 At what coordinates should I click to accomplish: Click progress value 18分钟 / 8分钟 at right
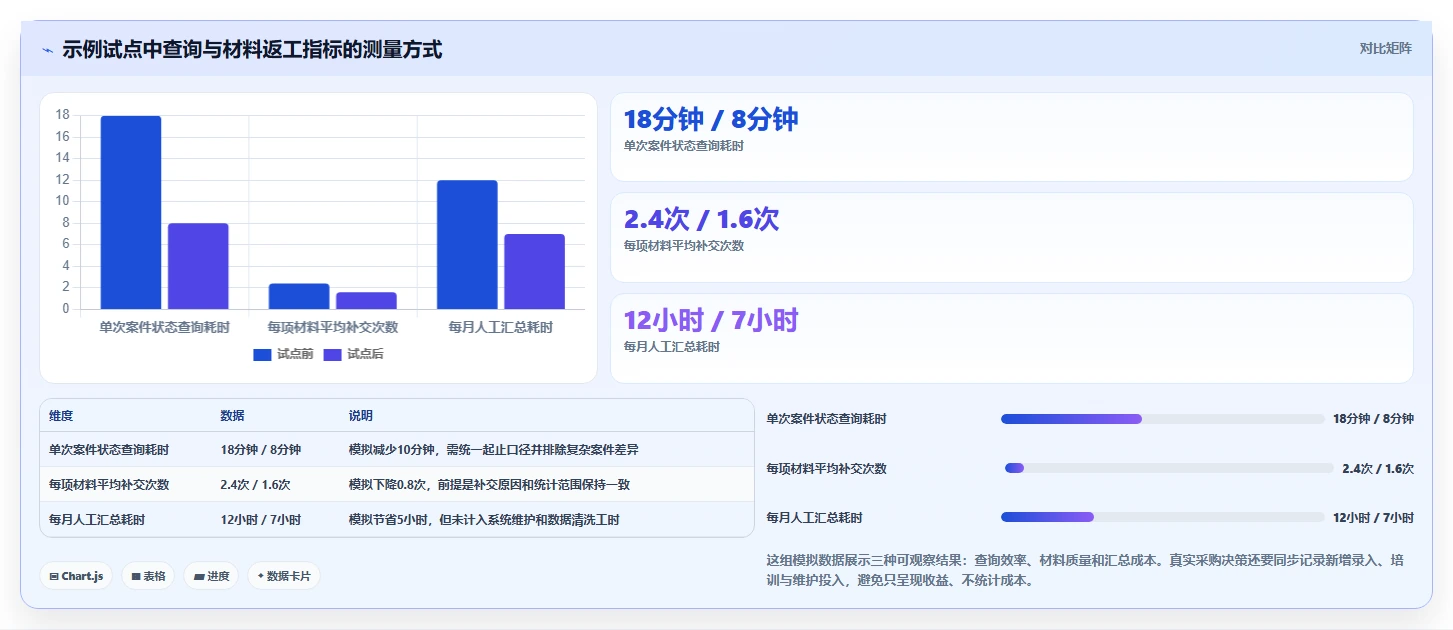click(1373, 419)
